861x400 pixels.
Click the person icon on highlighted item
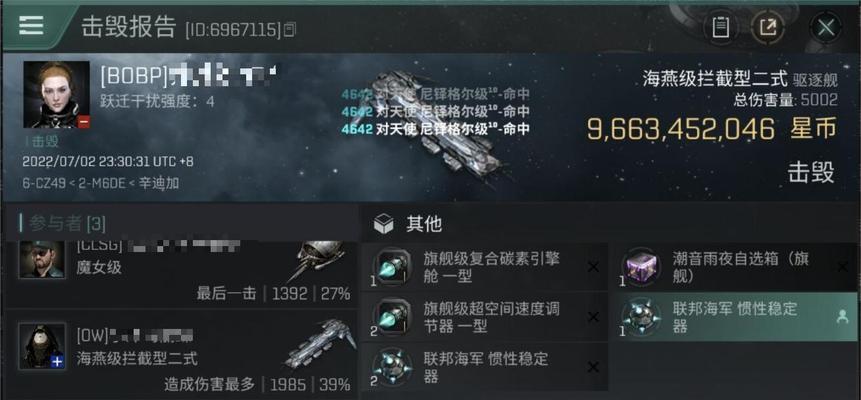(x=841, y=317)
